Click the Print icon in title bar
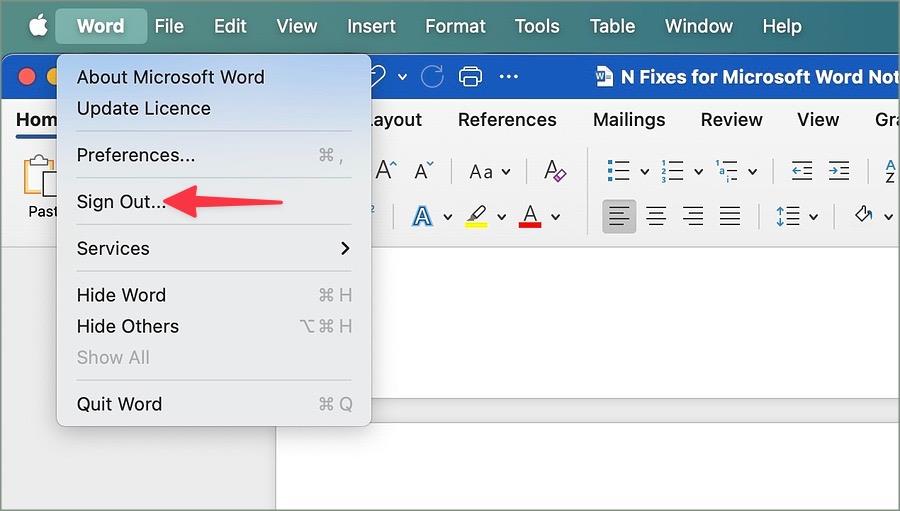This screenshot has width=900, height=511. tap(470, 76)
